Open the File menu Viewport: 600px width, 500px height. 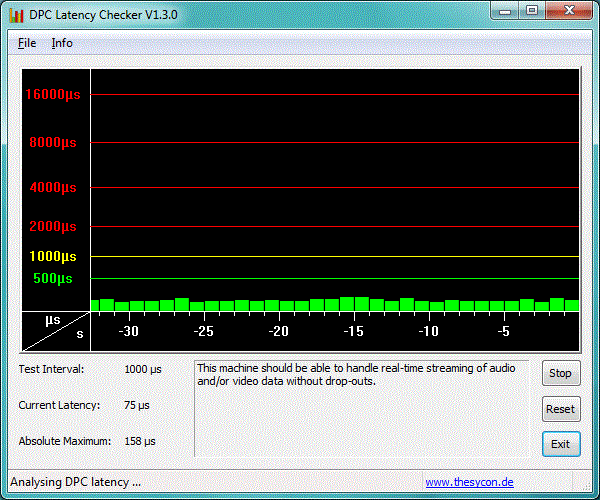(x=27, y=43)
